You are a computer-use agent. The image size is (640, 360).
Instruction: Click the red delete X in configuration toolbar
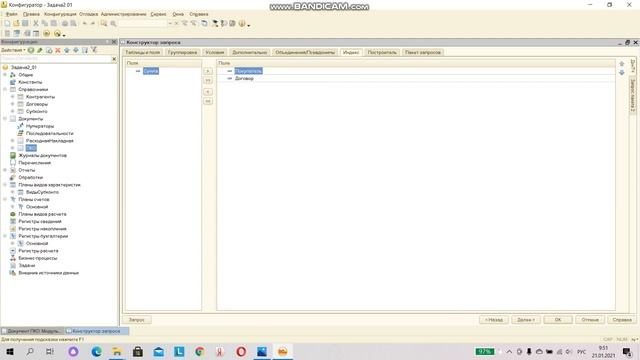click(x=58, y=50)
